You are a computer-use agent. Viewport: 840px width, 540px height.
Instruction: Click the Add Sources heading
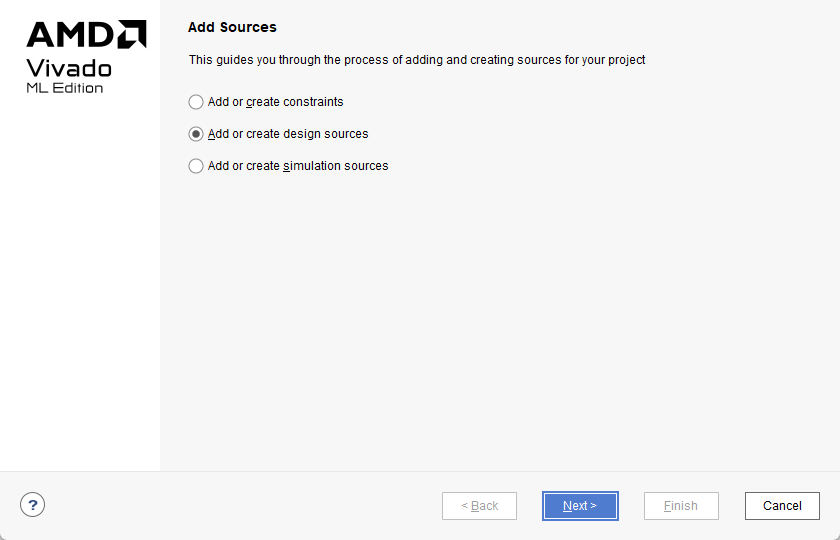[x=232, y=27]
